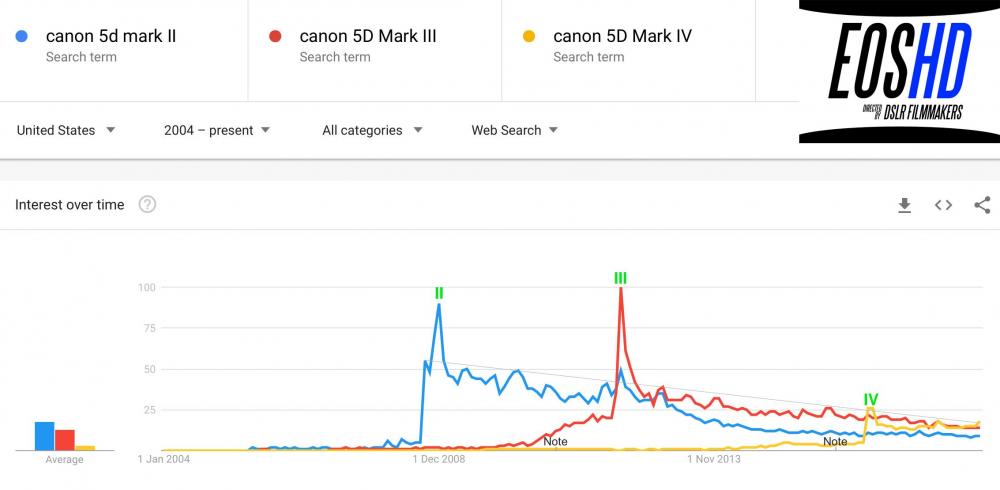Edit the canon 5d mark II search term

tap(111, 36)
